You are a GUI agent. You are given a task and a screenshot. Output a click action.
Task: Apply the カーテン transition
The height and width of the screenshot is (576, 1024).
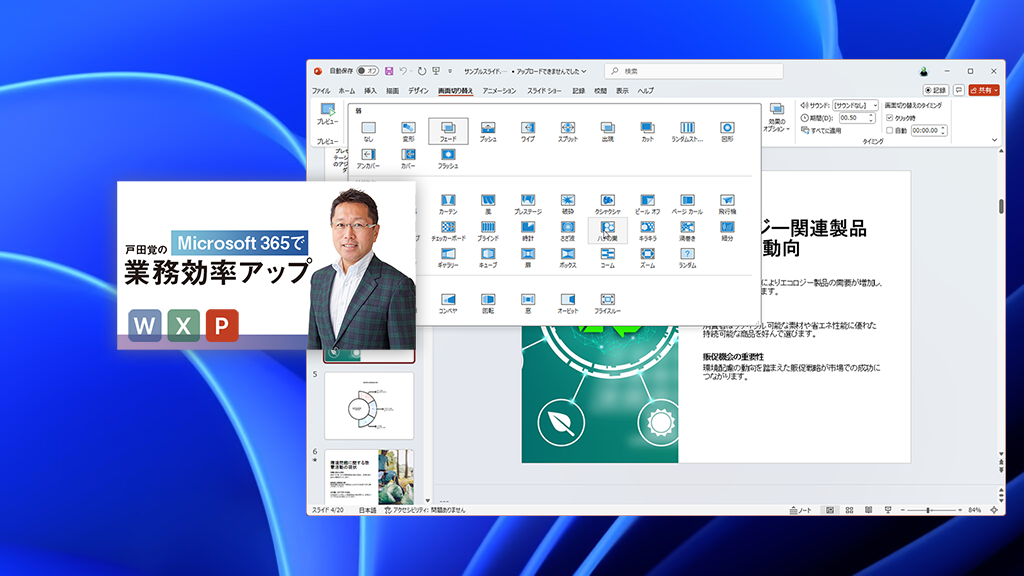tap(448, 204)
